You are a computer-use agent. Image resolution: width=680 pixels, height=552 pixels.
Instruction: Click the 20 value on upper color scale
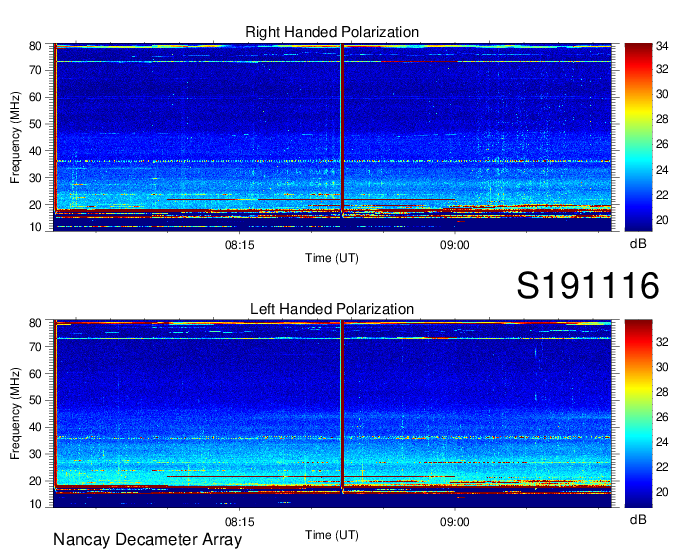coord(662,220)
